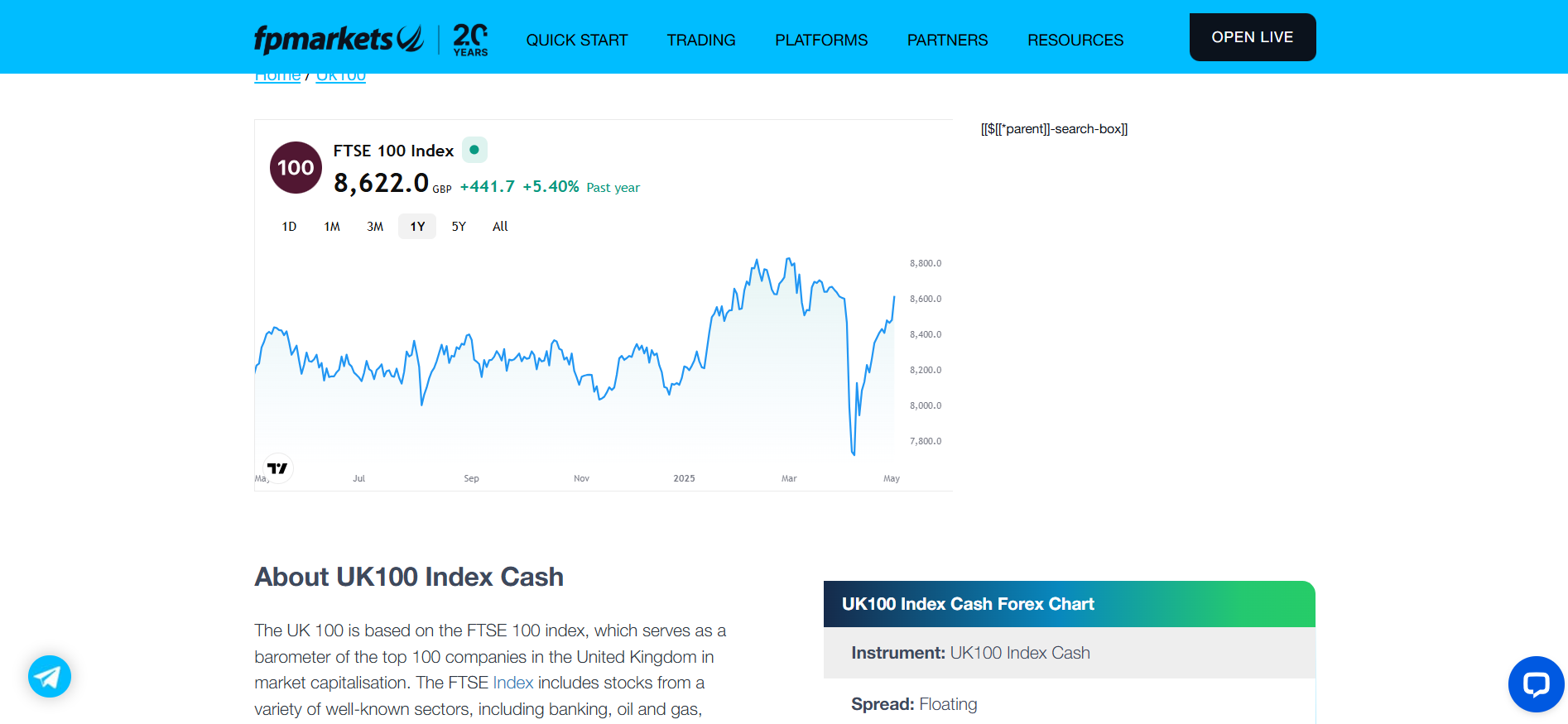Click the Home breadcrumb link
This screenshot has width=1568, height=724.
(x=277, y=74)
